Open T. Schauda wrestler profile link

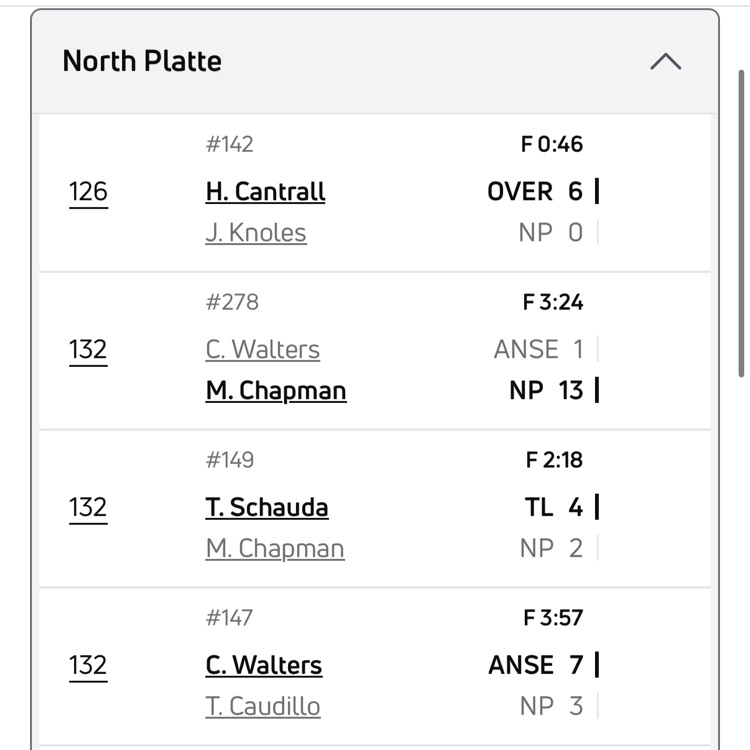(267, 507)
